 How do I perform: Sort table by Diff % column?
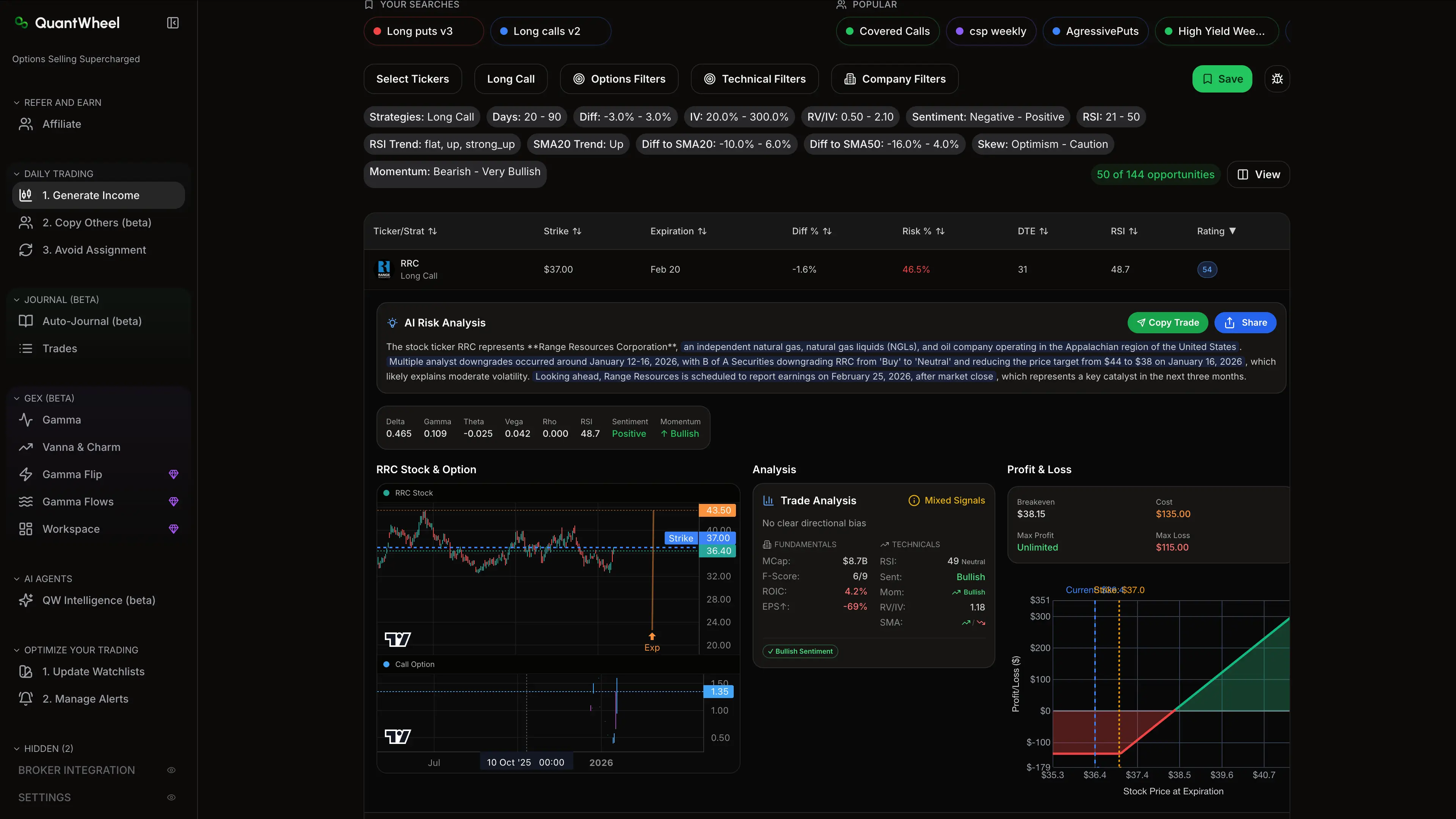(x=812, y=231)
